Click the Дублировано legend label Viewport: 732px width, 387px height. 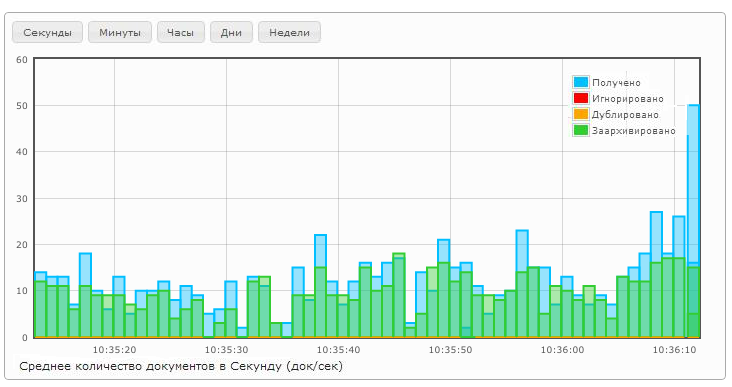click(625, 114)
